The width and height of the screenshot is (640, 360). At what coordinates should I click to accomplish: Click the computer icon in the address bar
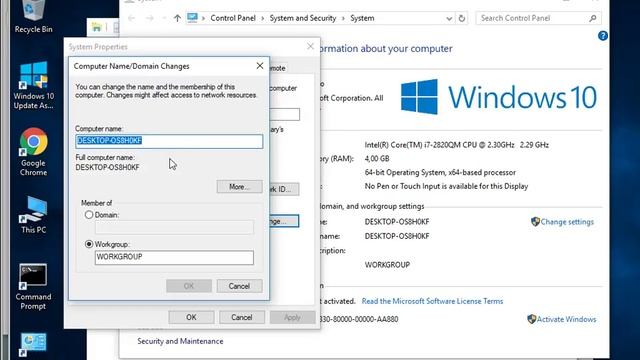point(192,18)
